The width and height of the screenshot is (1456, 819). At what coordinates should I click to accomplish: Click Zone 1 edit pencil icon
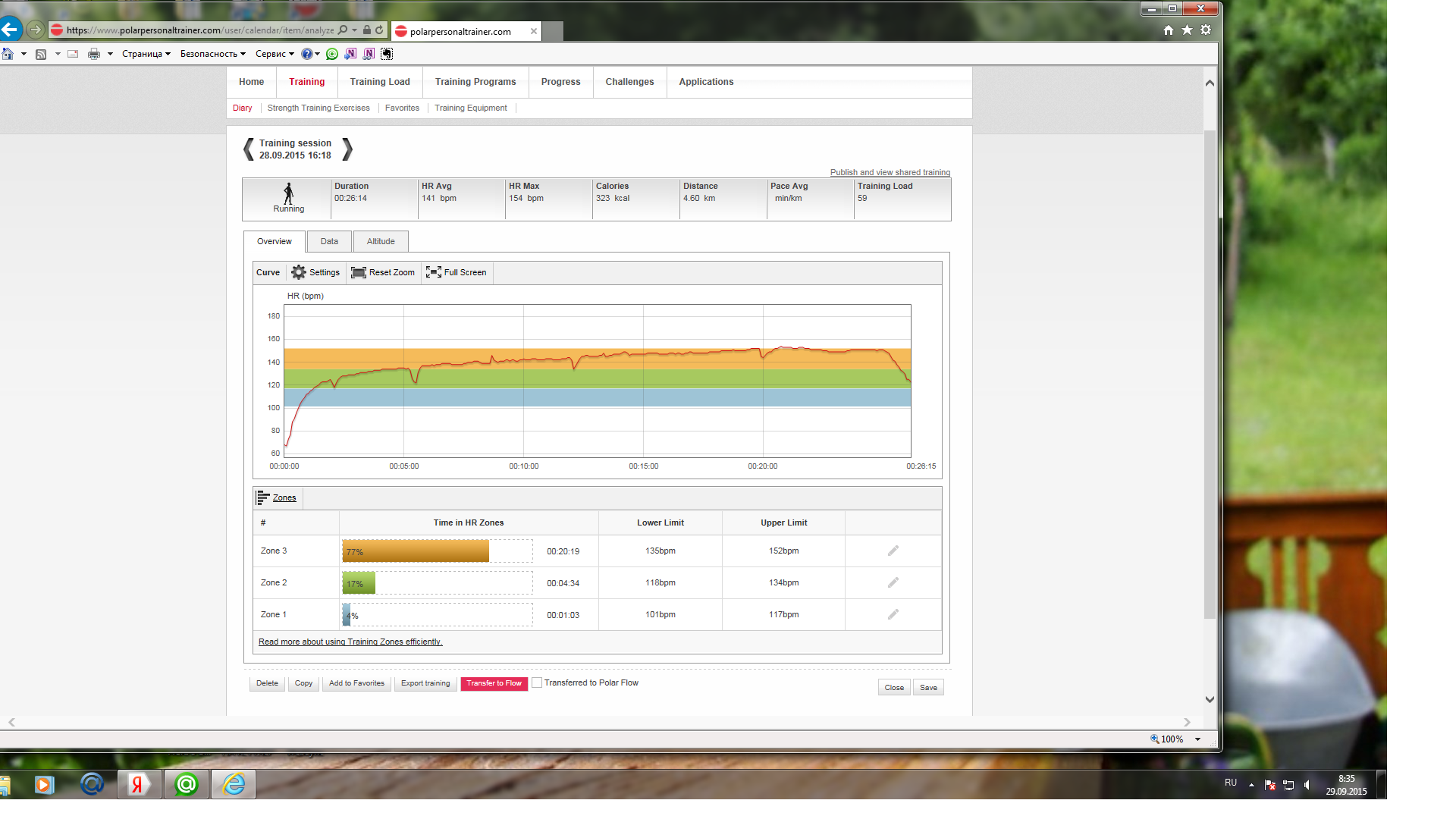[x=893, y=614]
